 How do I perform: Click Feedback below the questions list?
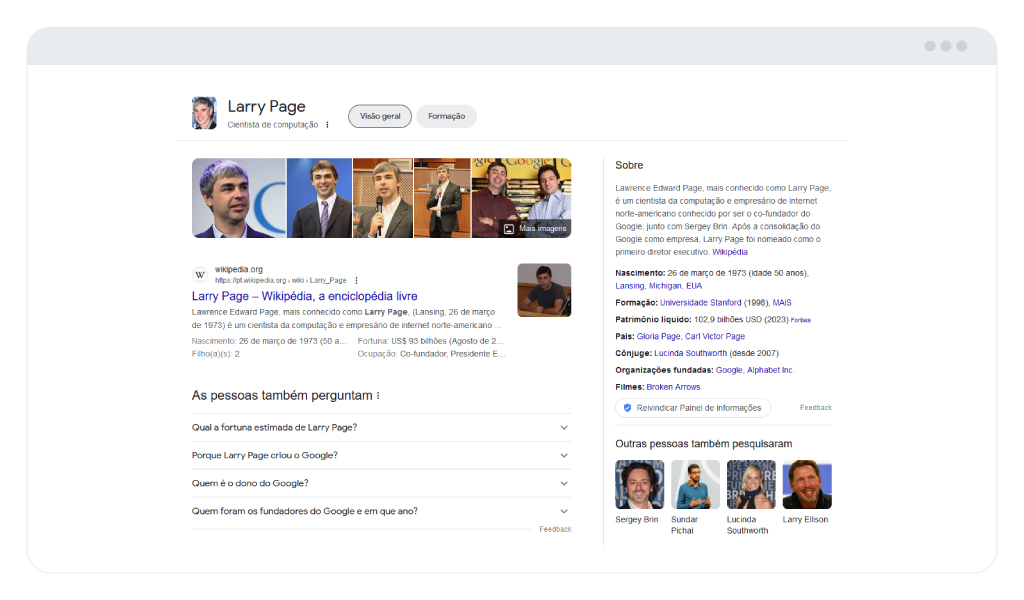click(x=555, y=529)
